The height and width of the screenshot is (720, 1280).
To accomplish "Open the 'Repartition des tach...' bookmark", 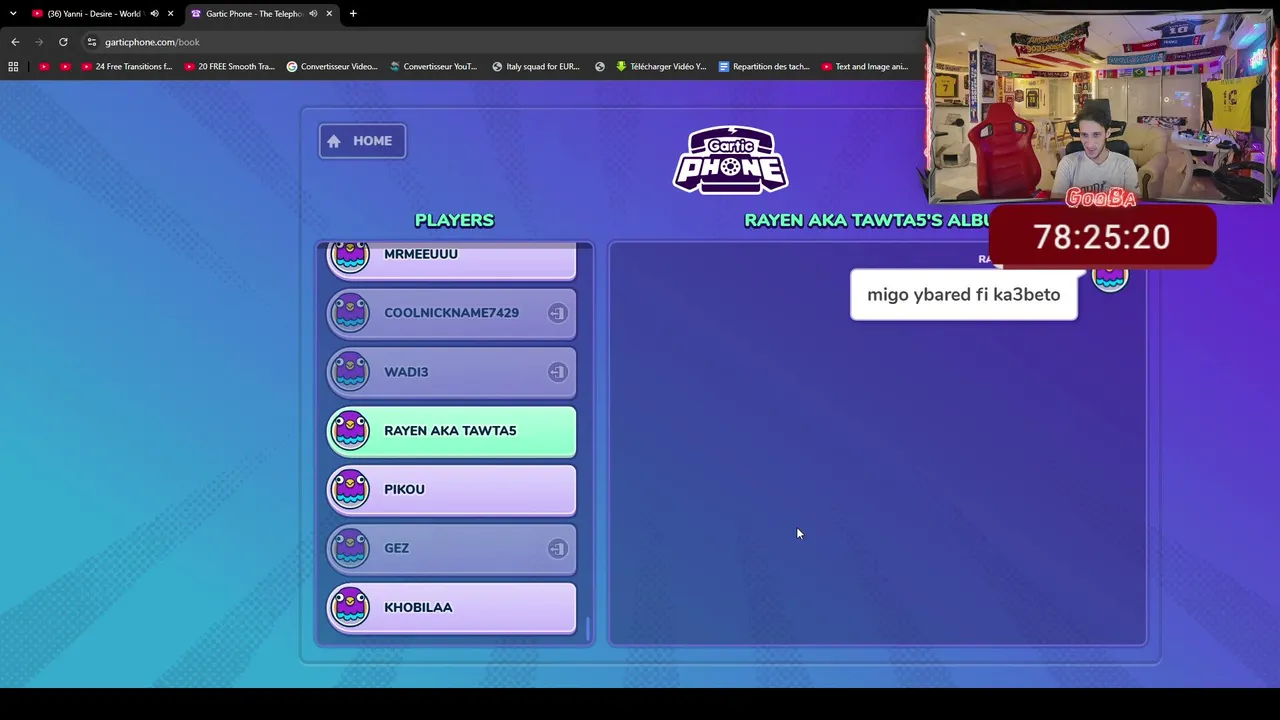I will (x=765, y=67).
